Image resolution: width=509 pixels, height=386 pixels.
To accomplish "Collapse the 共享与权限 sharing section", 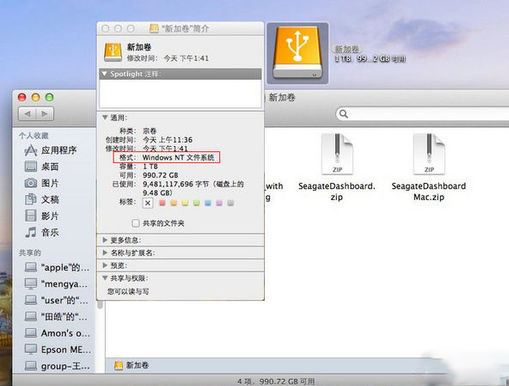I will 105,278.
